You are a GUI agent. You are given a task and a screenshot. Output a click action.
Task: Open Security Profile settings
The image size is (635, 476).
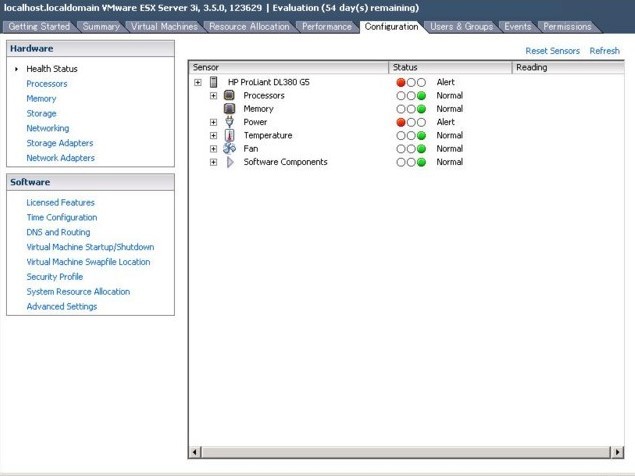pos(55,277)
